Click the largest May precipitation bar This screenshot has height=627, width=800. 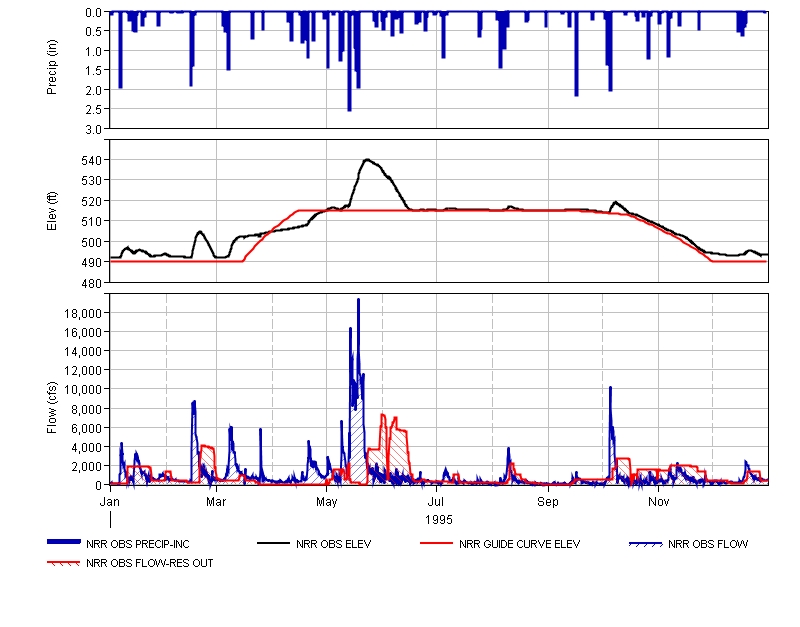(349, 61)
